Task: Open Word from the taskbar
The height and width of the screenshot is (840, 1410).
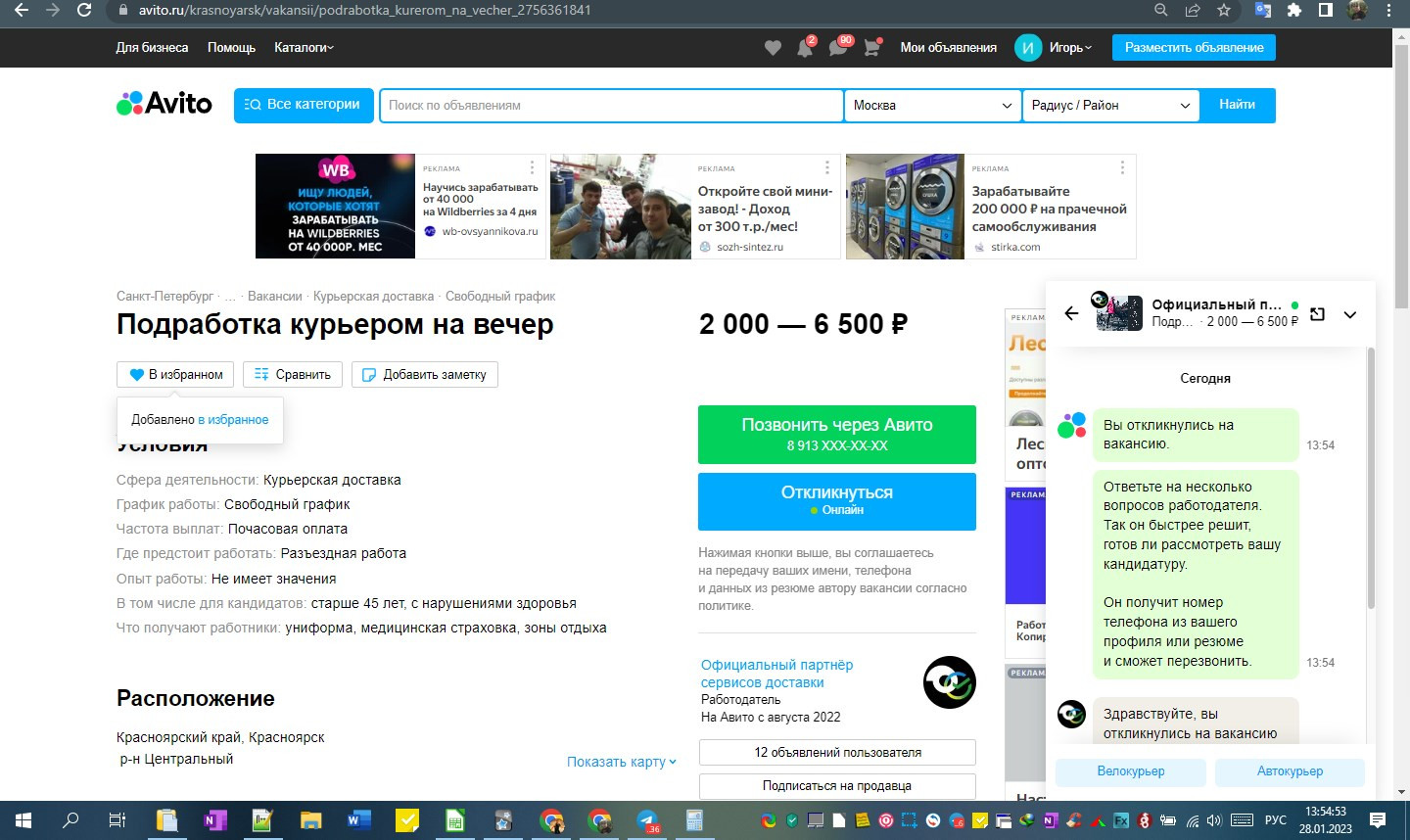Action: 358,820
